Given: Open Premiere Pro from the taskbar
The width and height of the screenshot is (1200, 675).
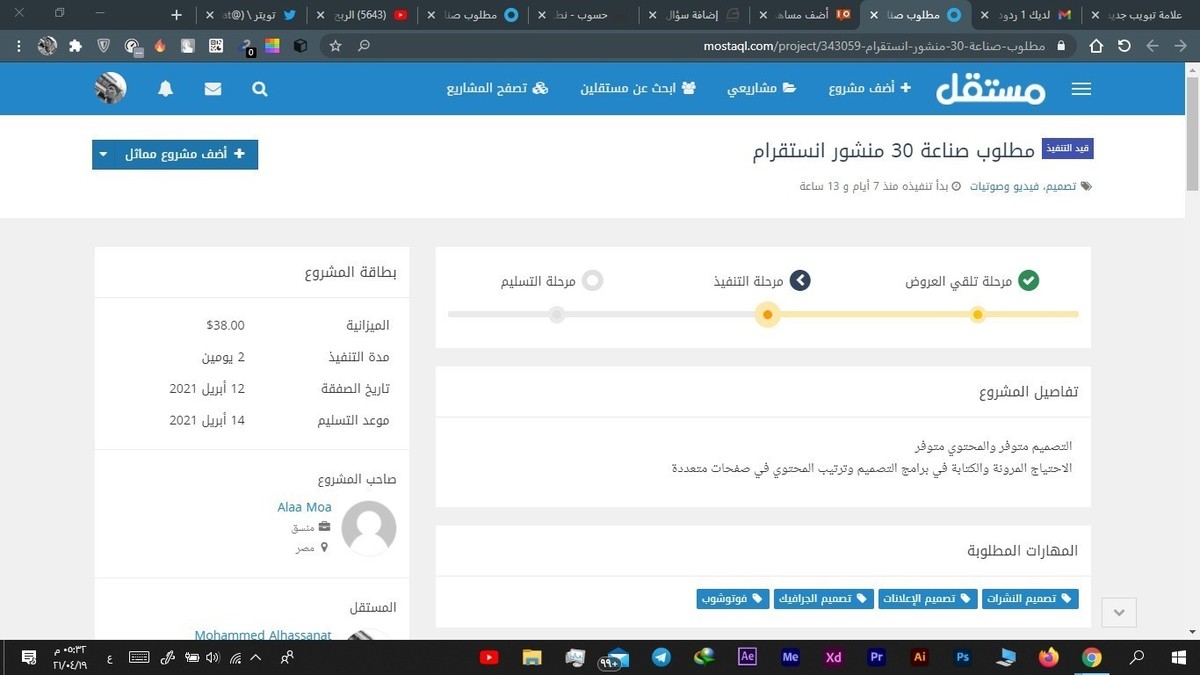Looking at the screenshot, I should [x=877, y=657].
